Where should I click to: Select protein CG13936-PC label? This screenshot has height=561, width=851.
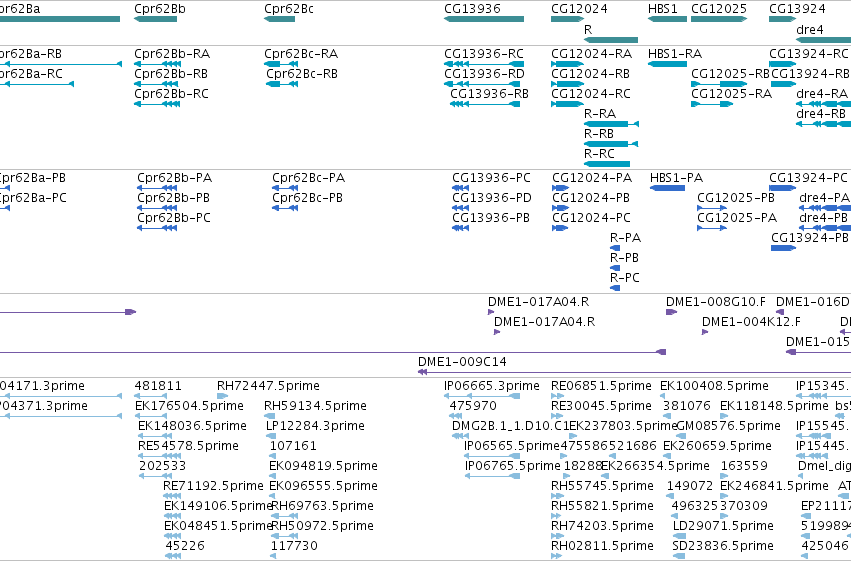coord(491,178)
